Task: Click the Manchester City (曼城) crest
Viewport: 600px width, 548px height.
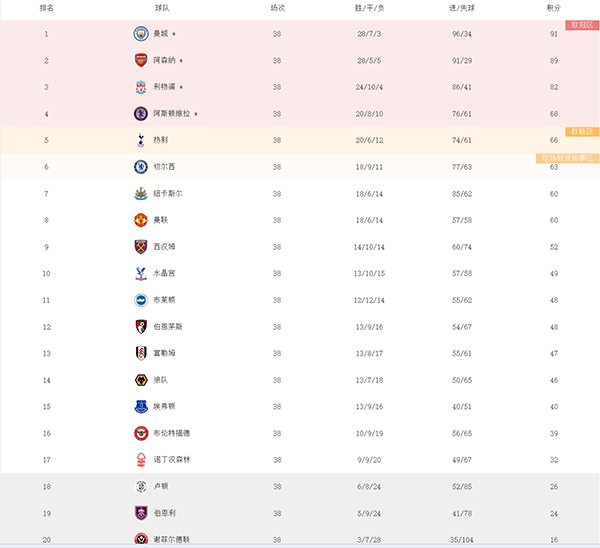Action: coord(140,33)
